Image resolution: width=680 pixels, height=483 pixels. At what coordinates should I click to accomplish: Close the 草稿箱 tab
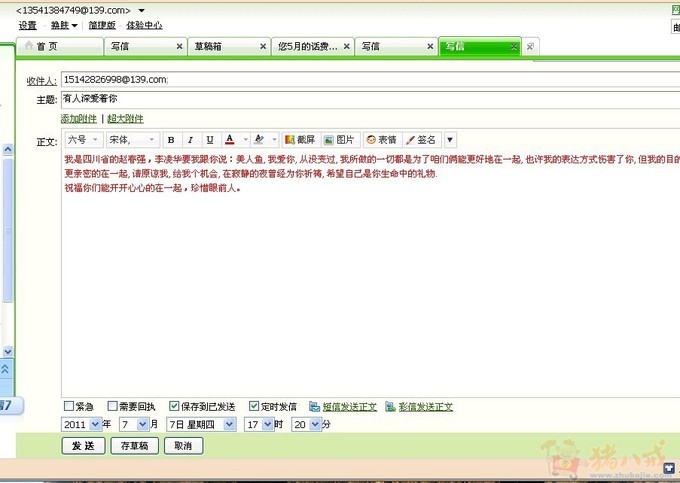coord(263,46)
